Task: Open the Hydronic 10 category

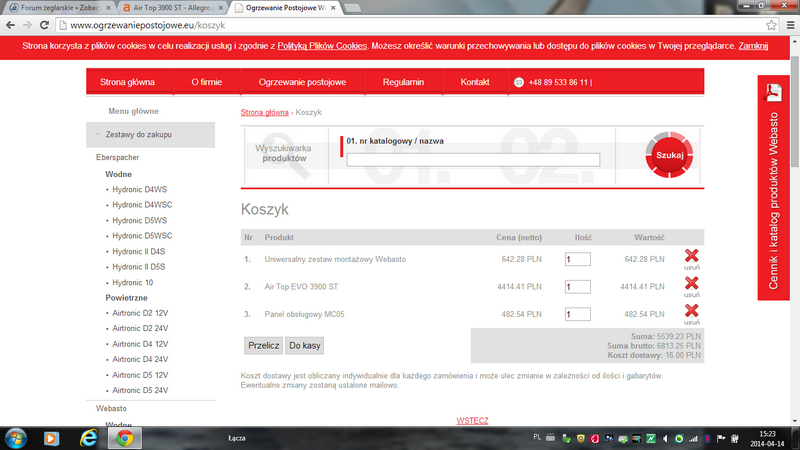Action: 132,283
